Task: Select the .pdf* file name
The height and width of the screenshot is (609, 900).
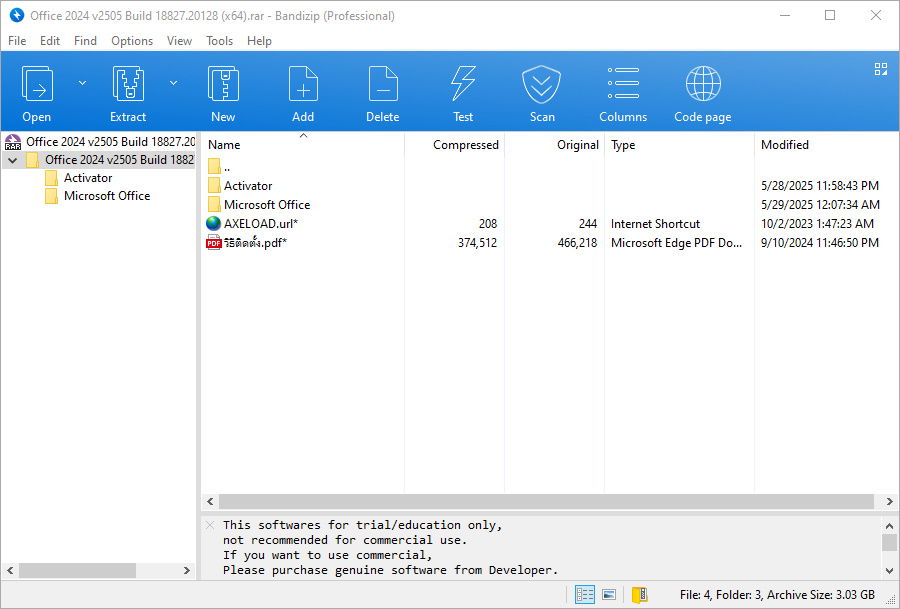Action: [x=255, y=243]
